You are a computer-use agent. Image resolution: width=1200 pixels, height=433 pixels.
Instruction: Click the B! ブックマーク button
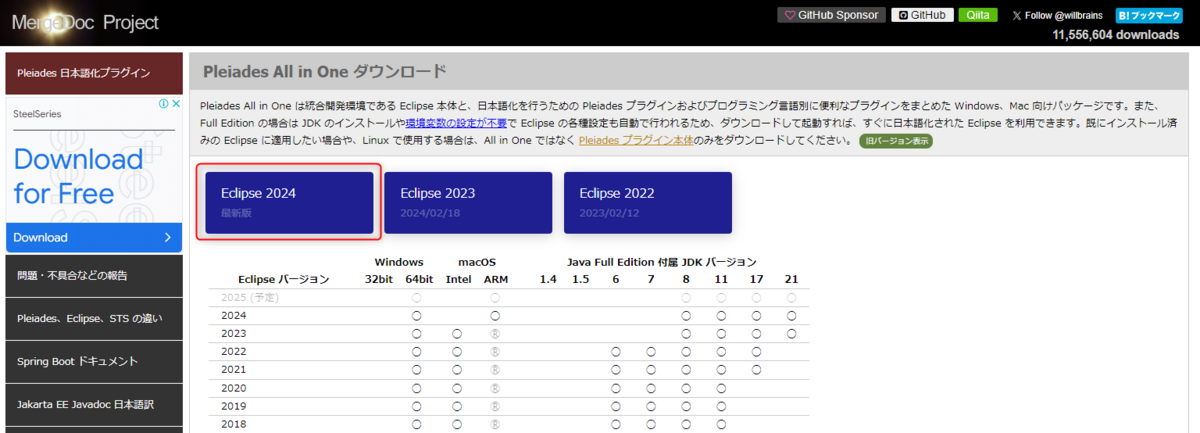point(1149,15)
